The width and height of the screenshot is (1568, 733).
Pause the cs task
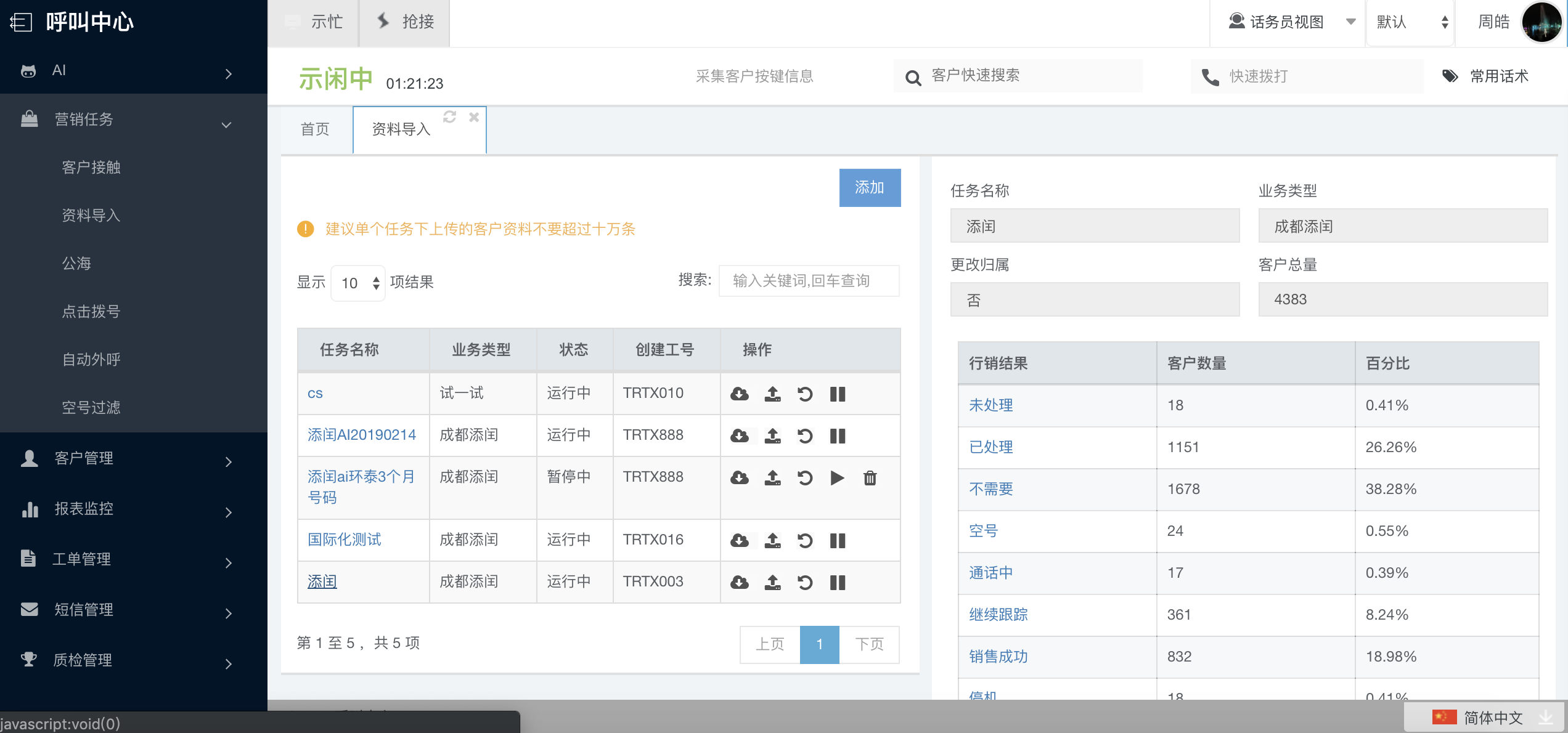click(838, 394)
